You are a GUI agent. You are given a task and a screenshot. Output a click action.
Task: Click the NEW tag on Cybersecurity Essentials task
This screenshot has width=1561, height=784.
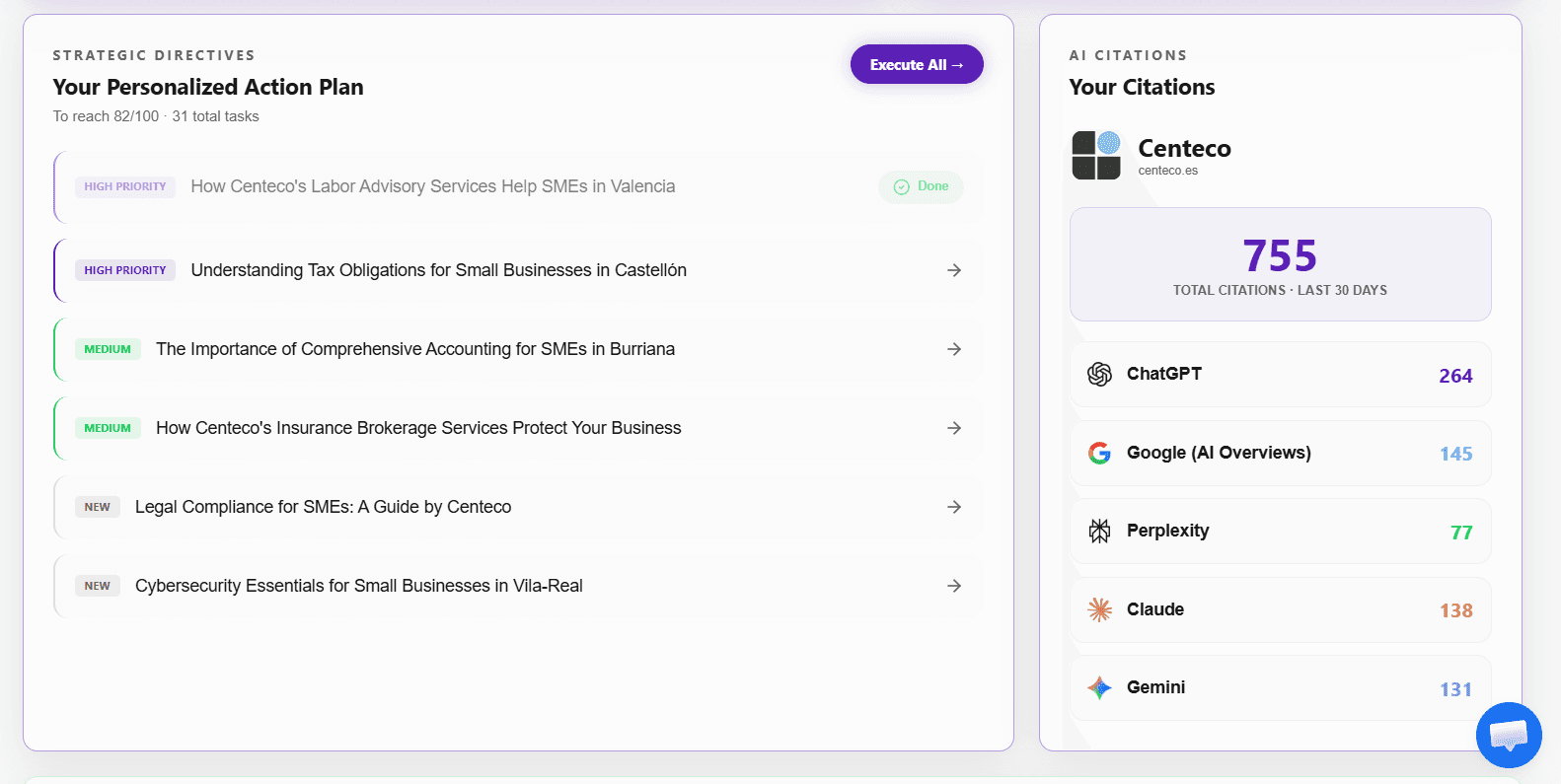pos(98,586)
